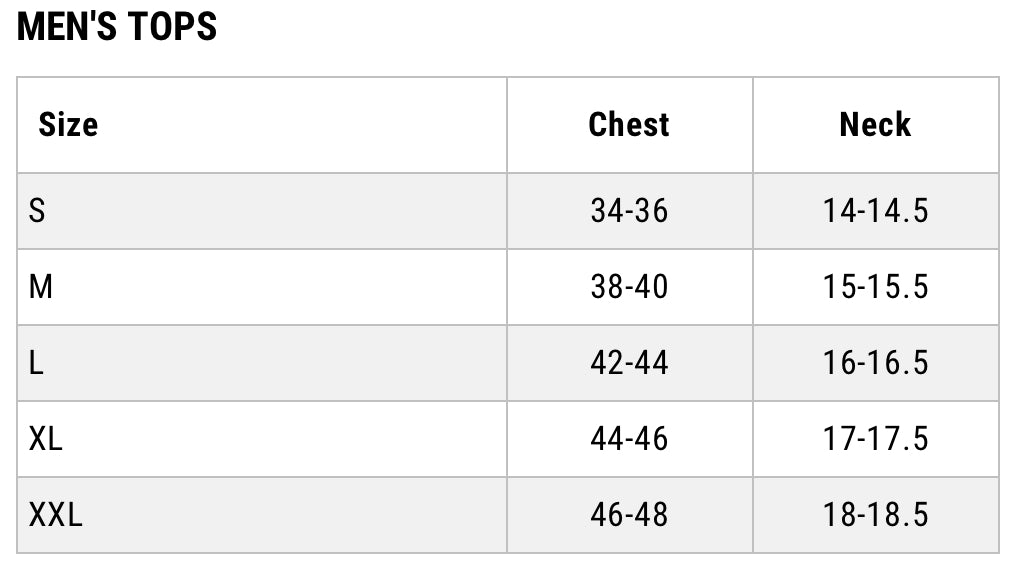The height and width of the screenshot is (571, 1023).
Task: Pick neck measurement 14-14.5
Action: coord(876,211)
